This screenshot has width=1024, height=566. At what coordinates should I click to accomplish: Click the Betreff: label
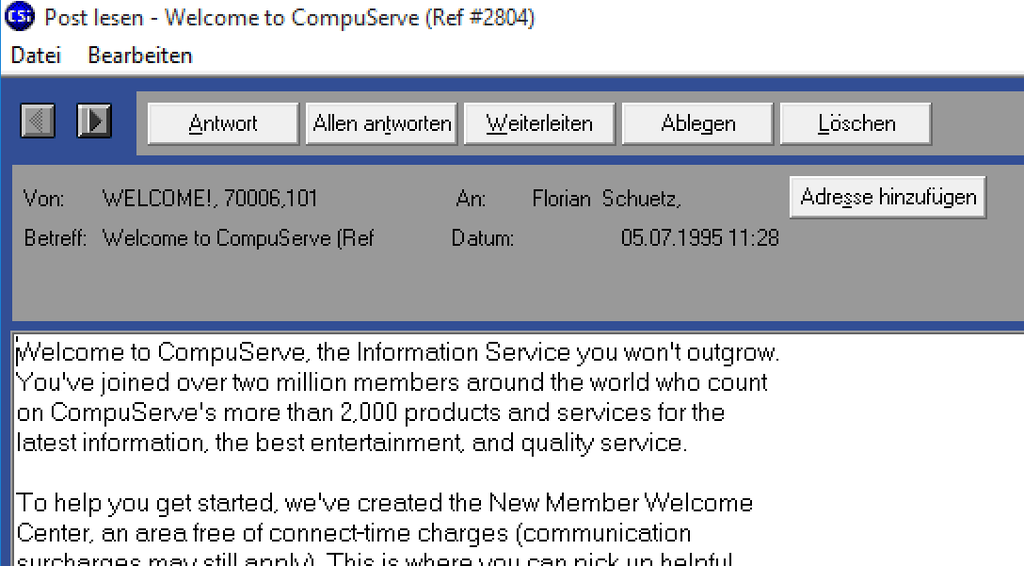[55, 239]
